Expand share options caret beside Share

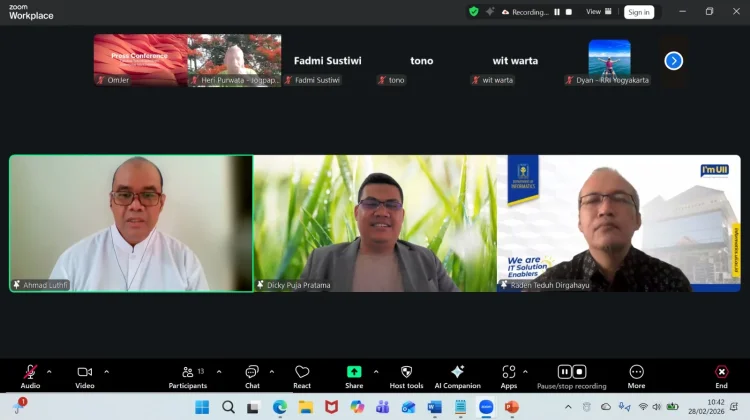[376, 372]
